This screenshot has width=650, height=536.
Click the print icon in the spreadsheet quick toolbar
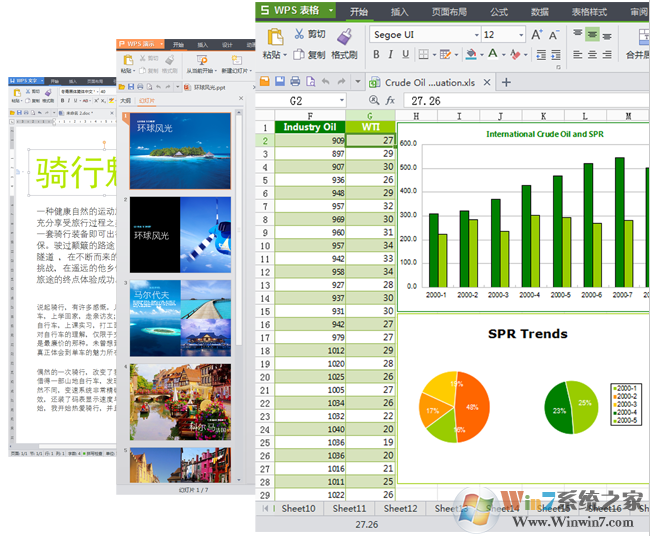295,81
